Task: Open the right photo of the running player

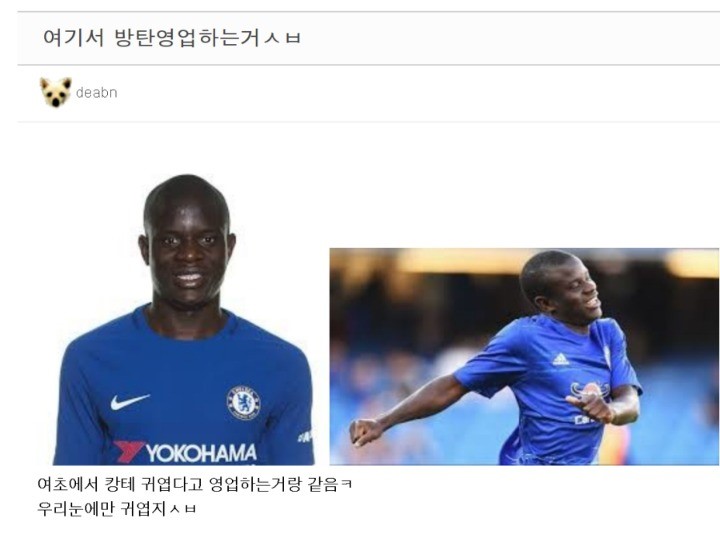Action: pyautogui.click(x=524, y=357)
